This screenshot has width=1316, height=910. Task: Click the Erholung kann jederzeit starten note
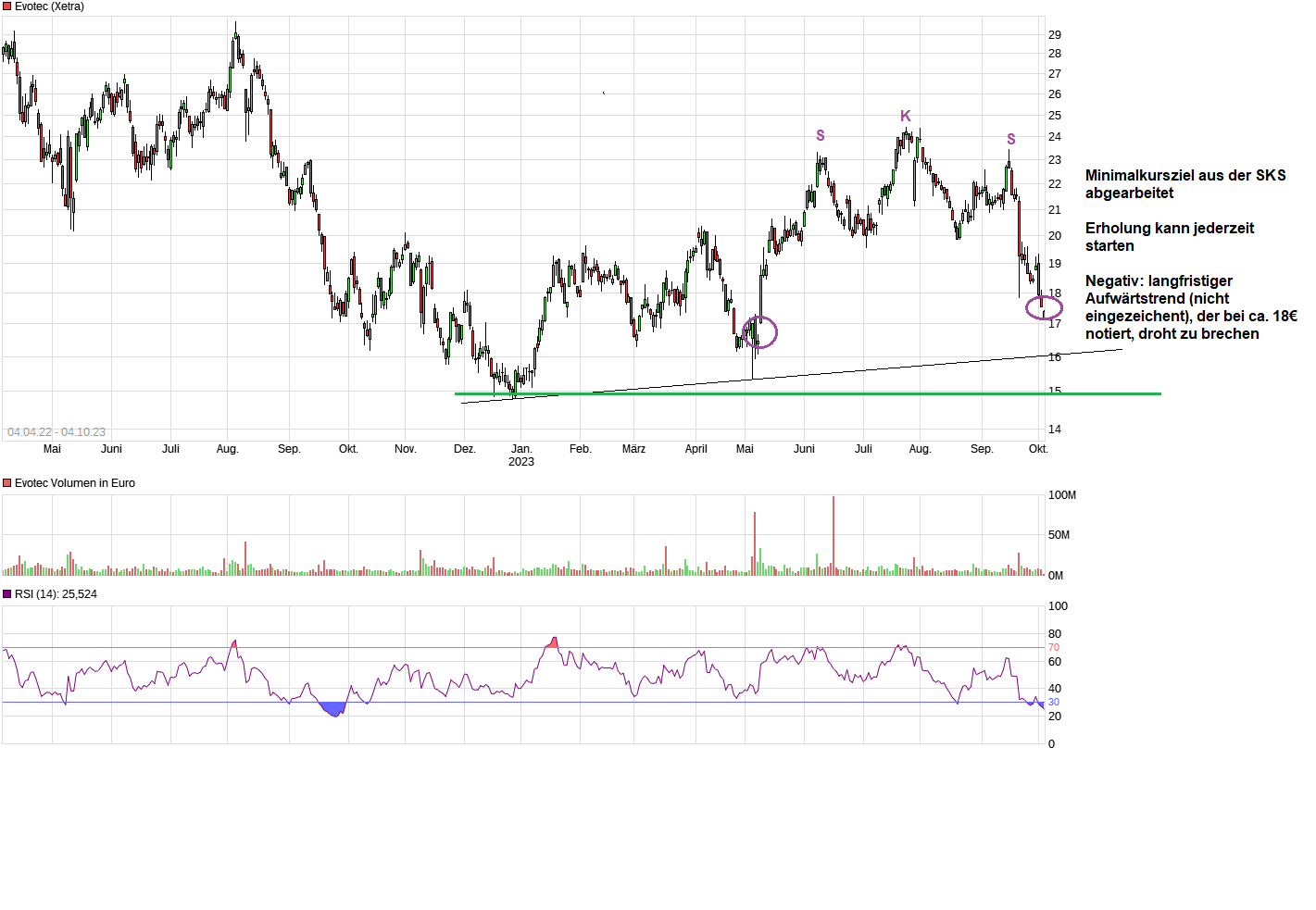coord(1170,237)
